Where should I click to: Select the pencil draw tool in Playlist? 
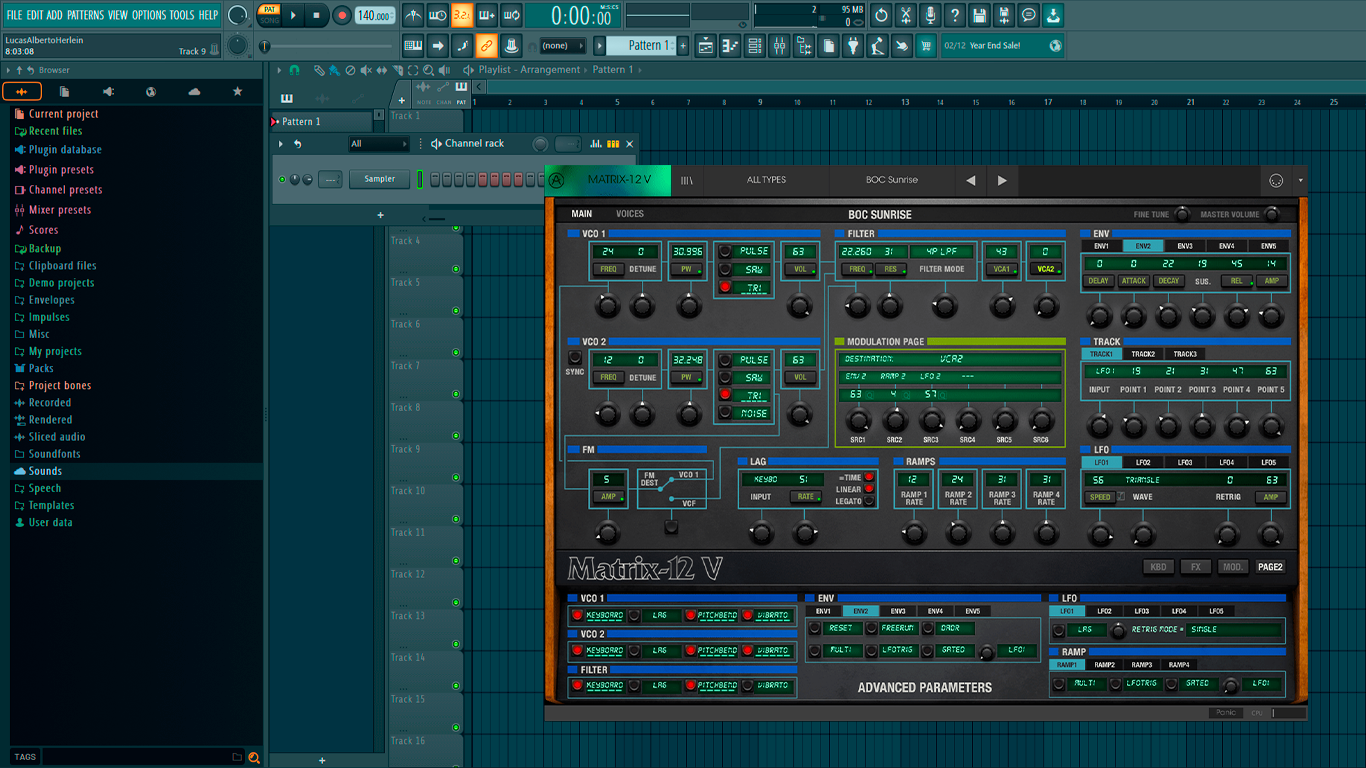318,70
